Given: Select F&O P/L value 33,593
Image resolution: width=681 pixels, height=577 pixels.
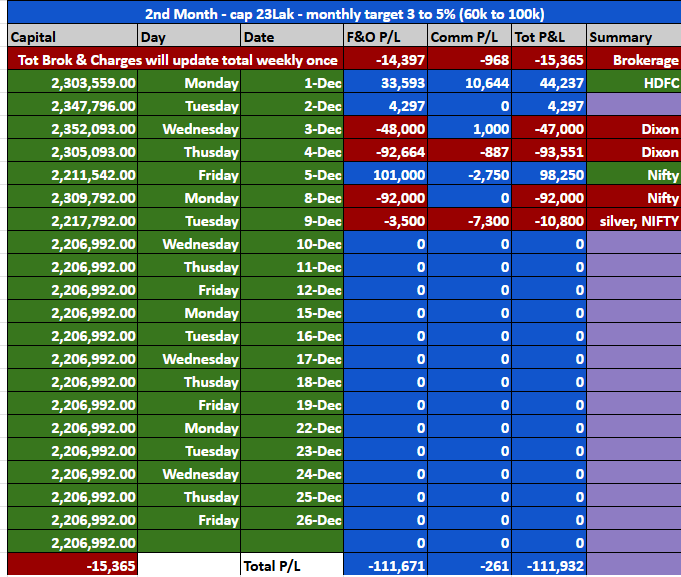Looking at the screenshot, I should coord(385,82).
